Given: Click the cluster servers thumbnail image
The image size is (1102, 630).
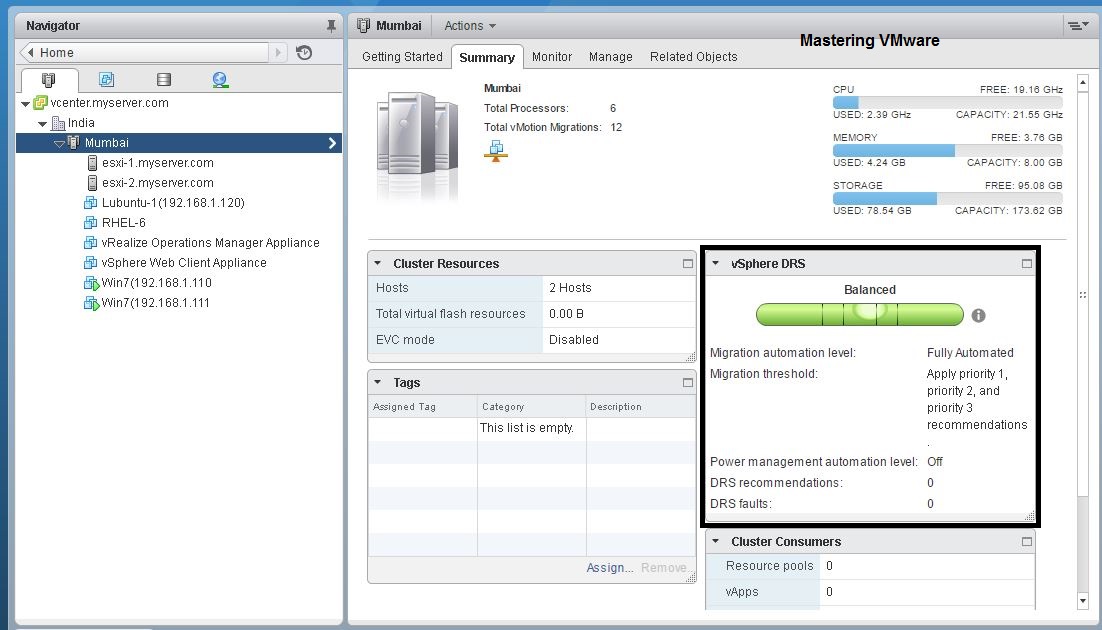Looking at the screenshot, I should [x=417, y=146].
